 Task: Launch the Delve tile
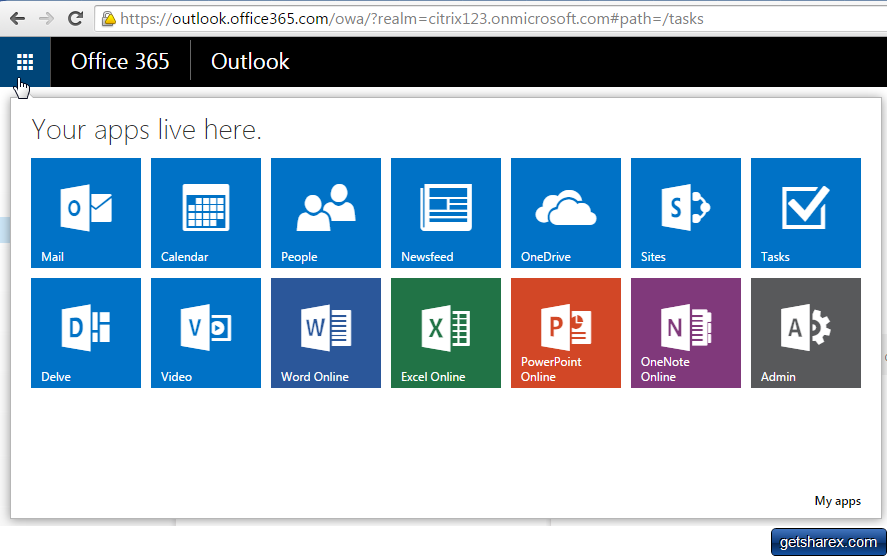pyautogui.click(x=86, y=332)
